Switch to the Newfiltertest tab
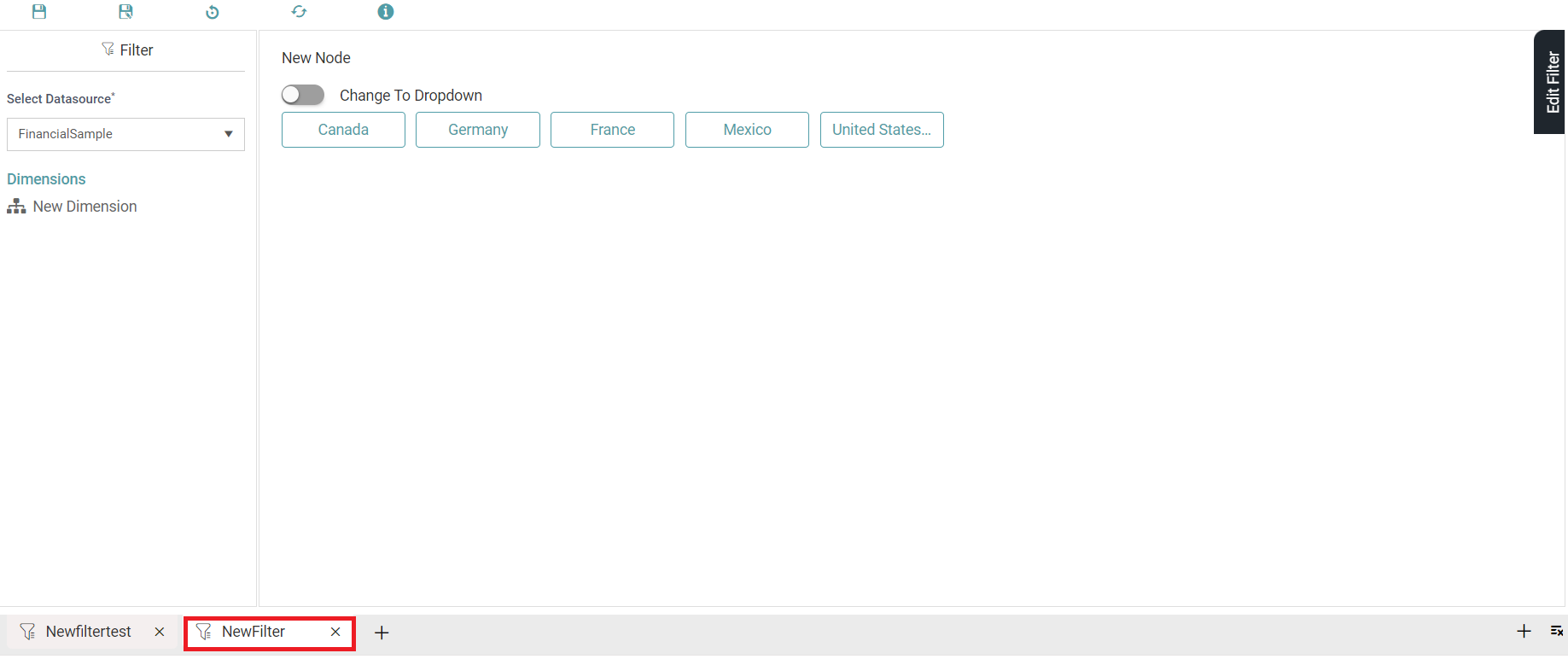The height and width of the screenshot is (659, 1568). 88,632
